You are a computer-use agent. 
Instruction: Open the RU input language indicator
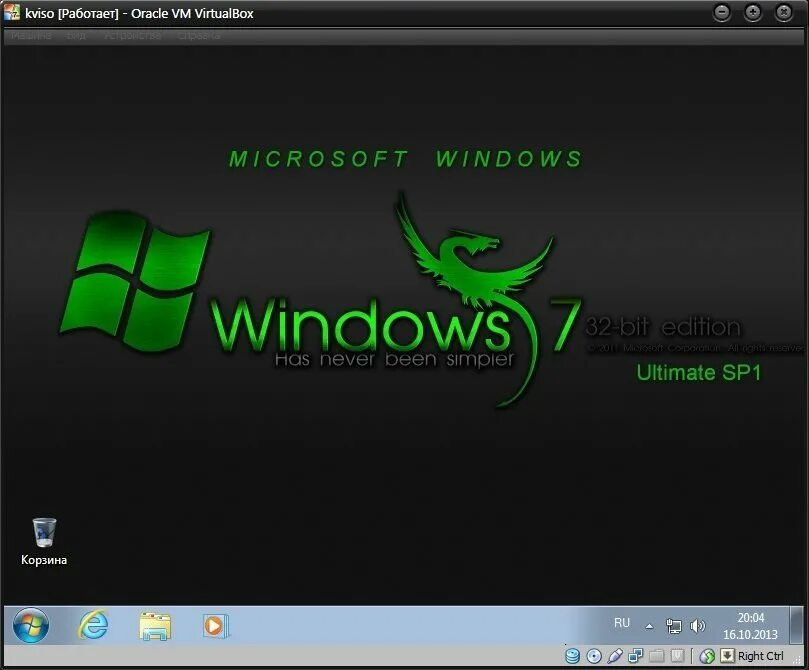tap(622, 623)
